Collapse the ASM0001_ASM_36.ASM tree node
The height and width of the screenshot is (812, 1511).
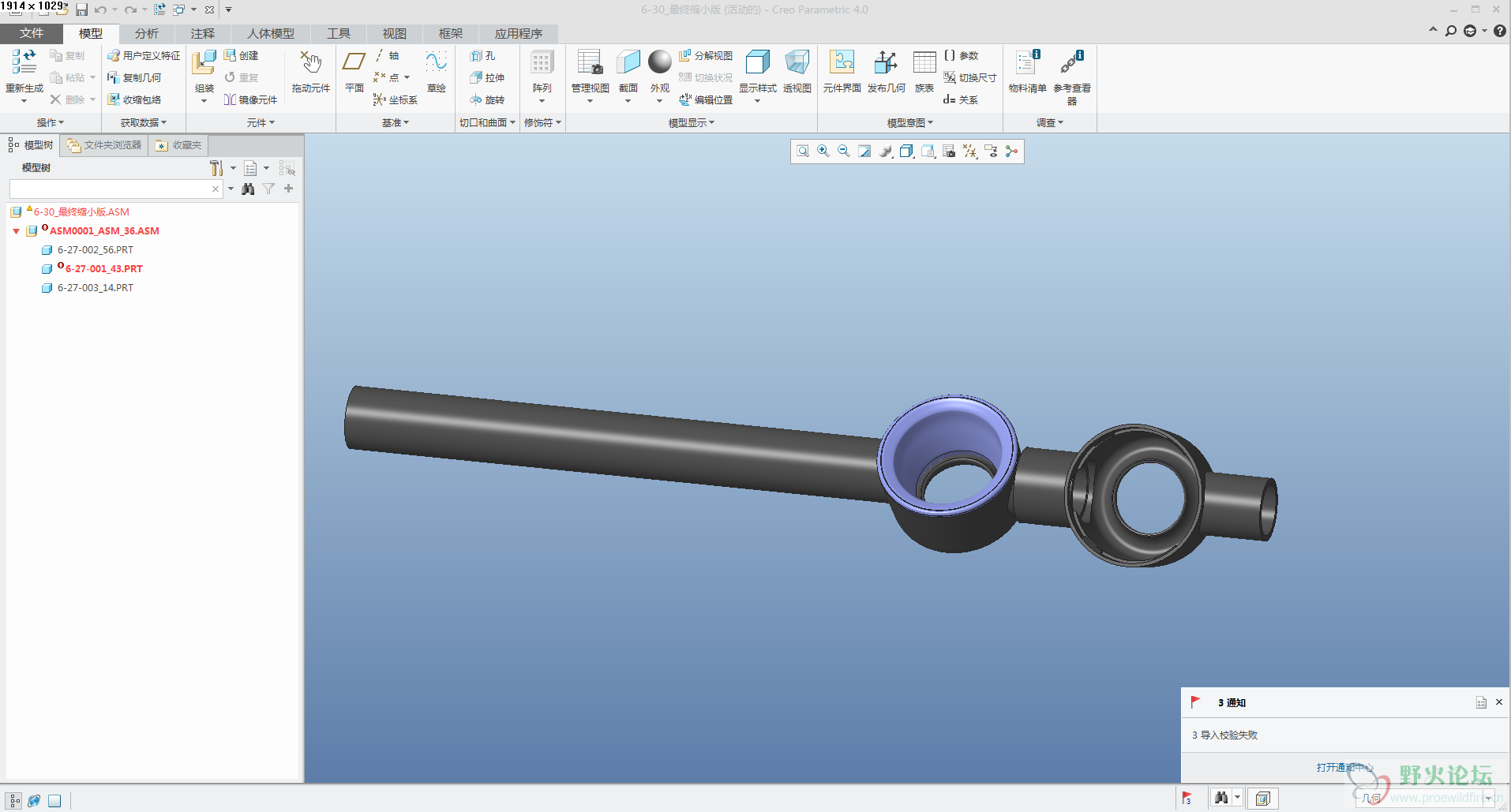click(x=16, y=231)
